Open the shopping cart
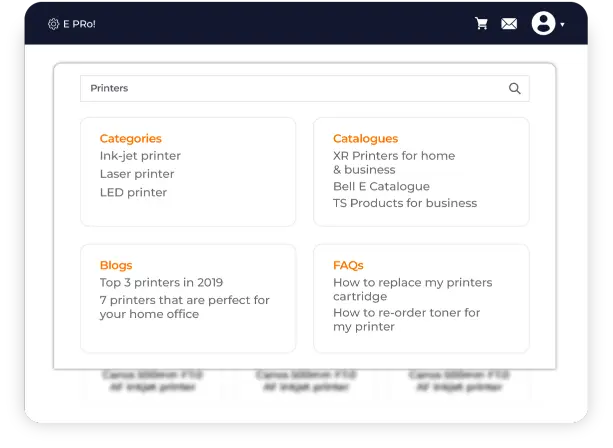Image resolution: width=613 pixels, height=448 pixels. [481, 24]
